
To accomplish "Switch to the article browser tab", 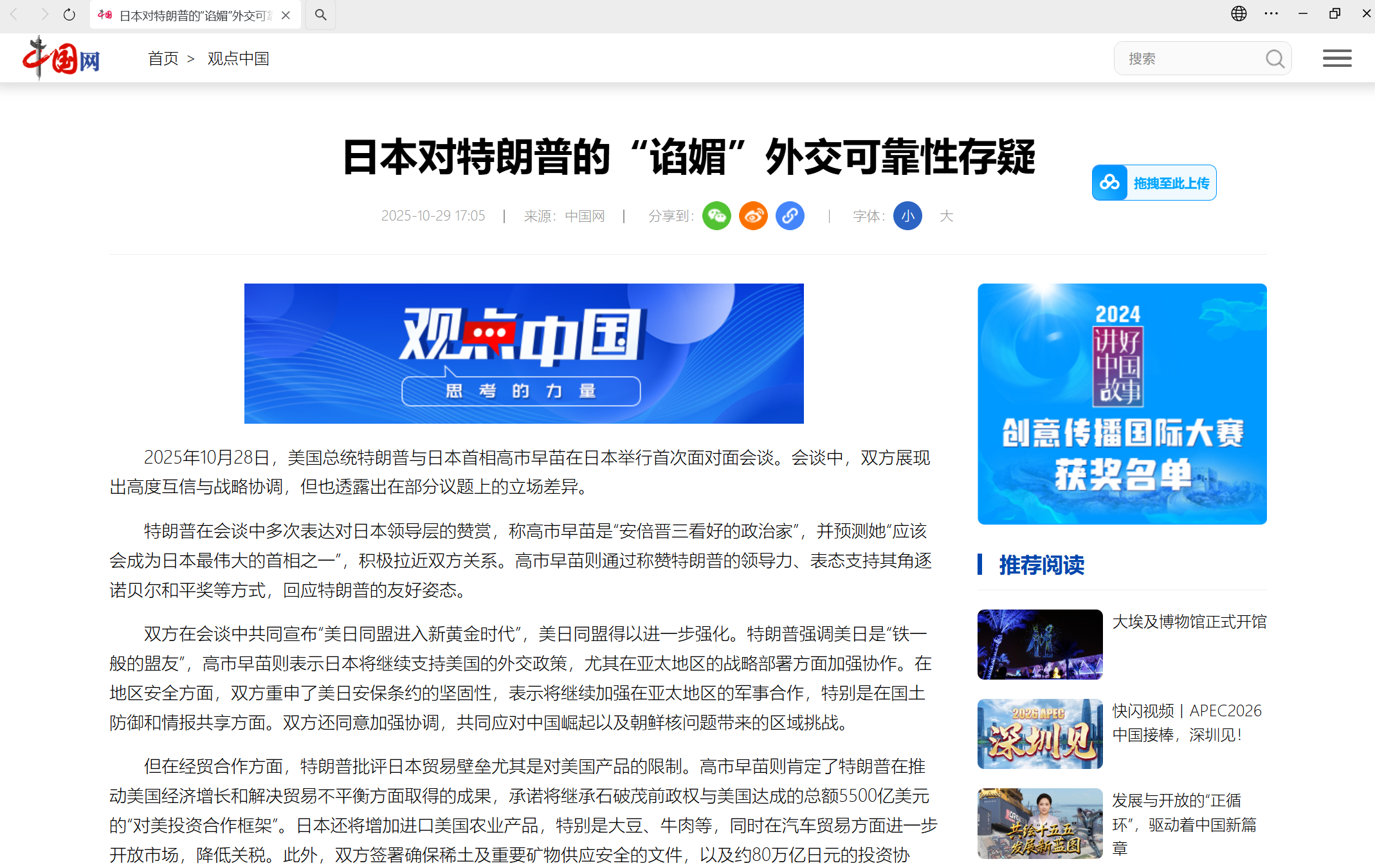I will (x=193, y=15).
